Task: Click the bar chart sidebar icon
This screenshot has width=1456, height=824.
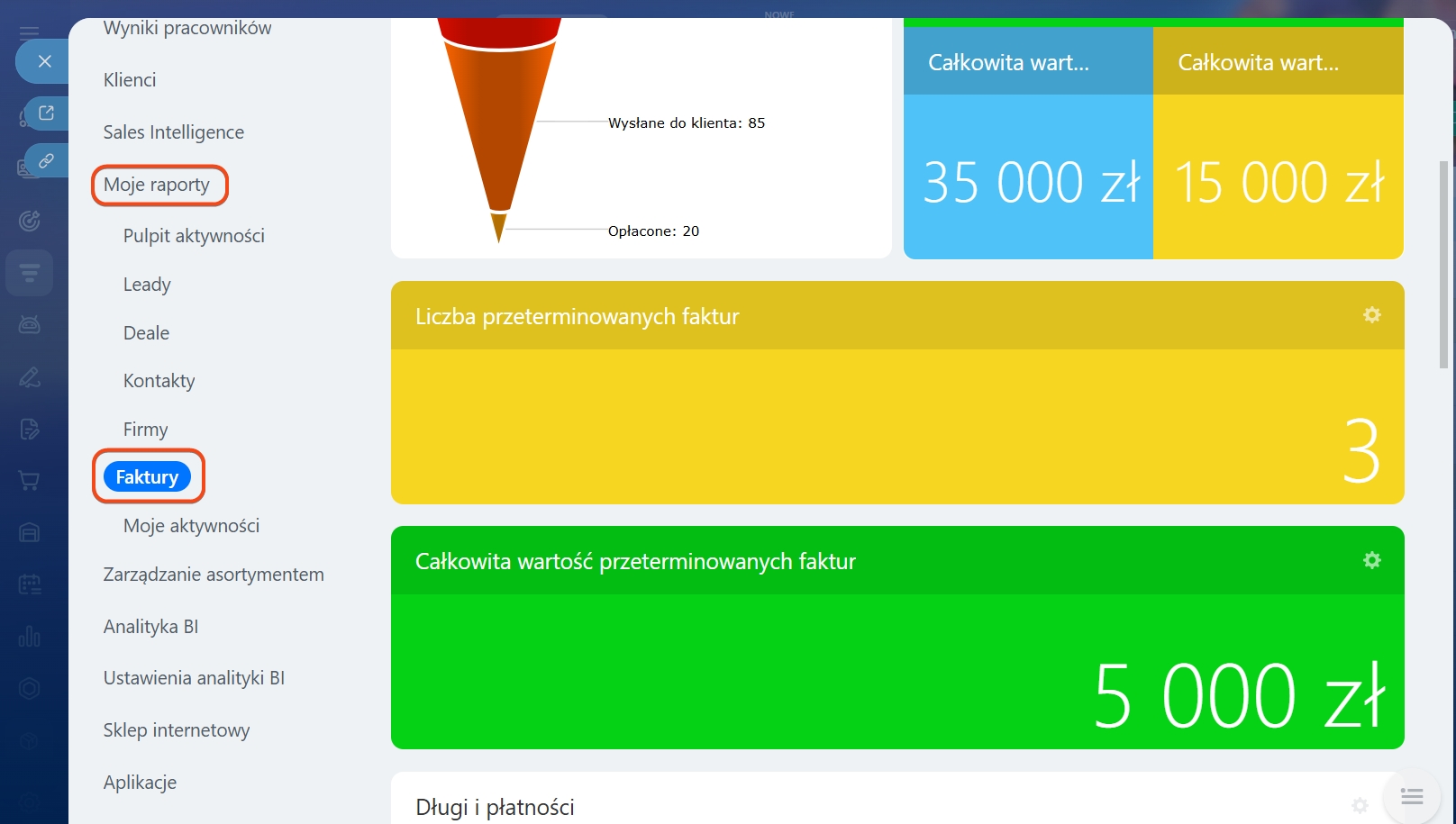Action: coord(29,637)
